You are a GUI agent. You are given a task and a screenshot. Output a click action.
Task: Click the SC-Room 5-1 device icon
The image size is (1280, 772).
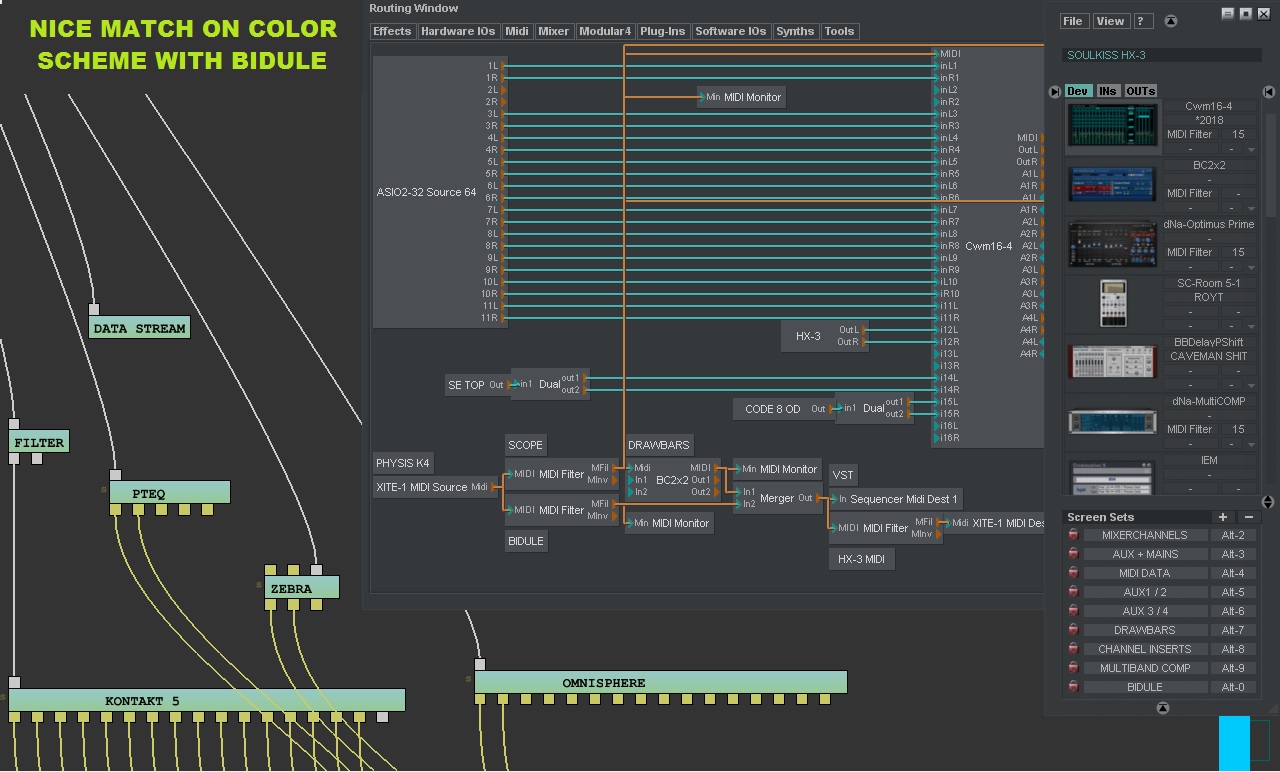click(x=1113, y=303)
